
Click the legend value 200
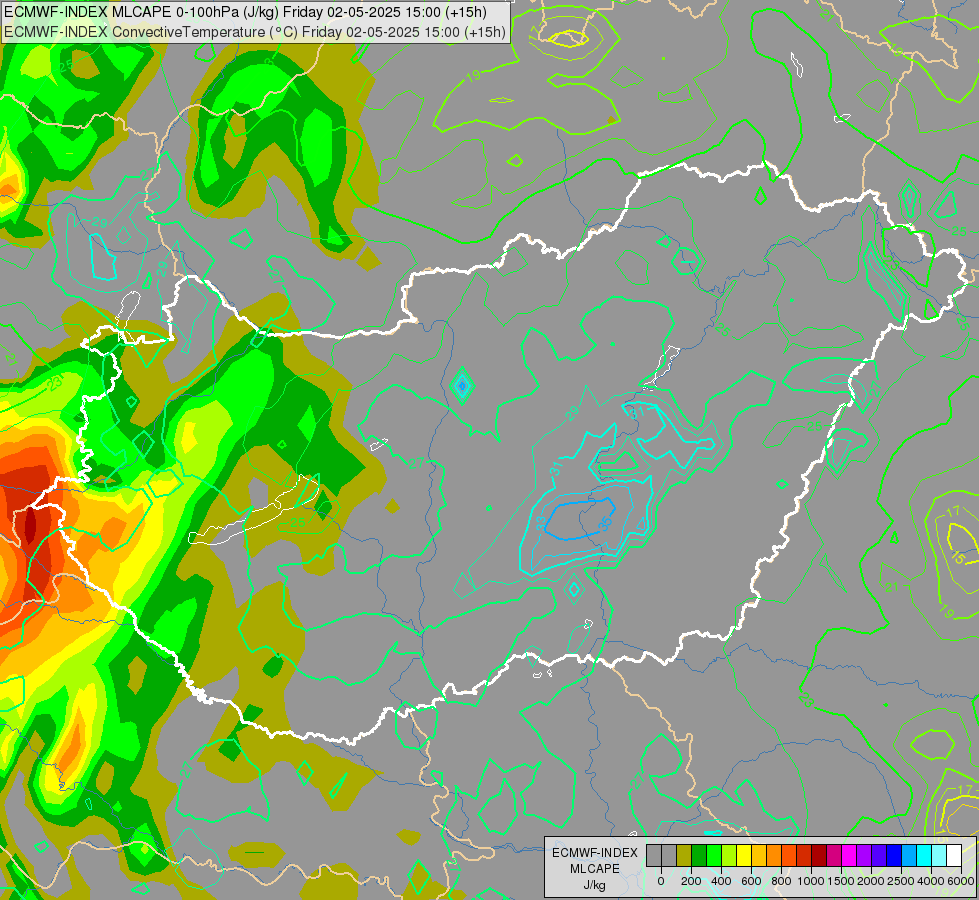pyautogui.click(x=691, y=881)
